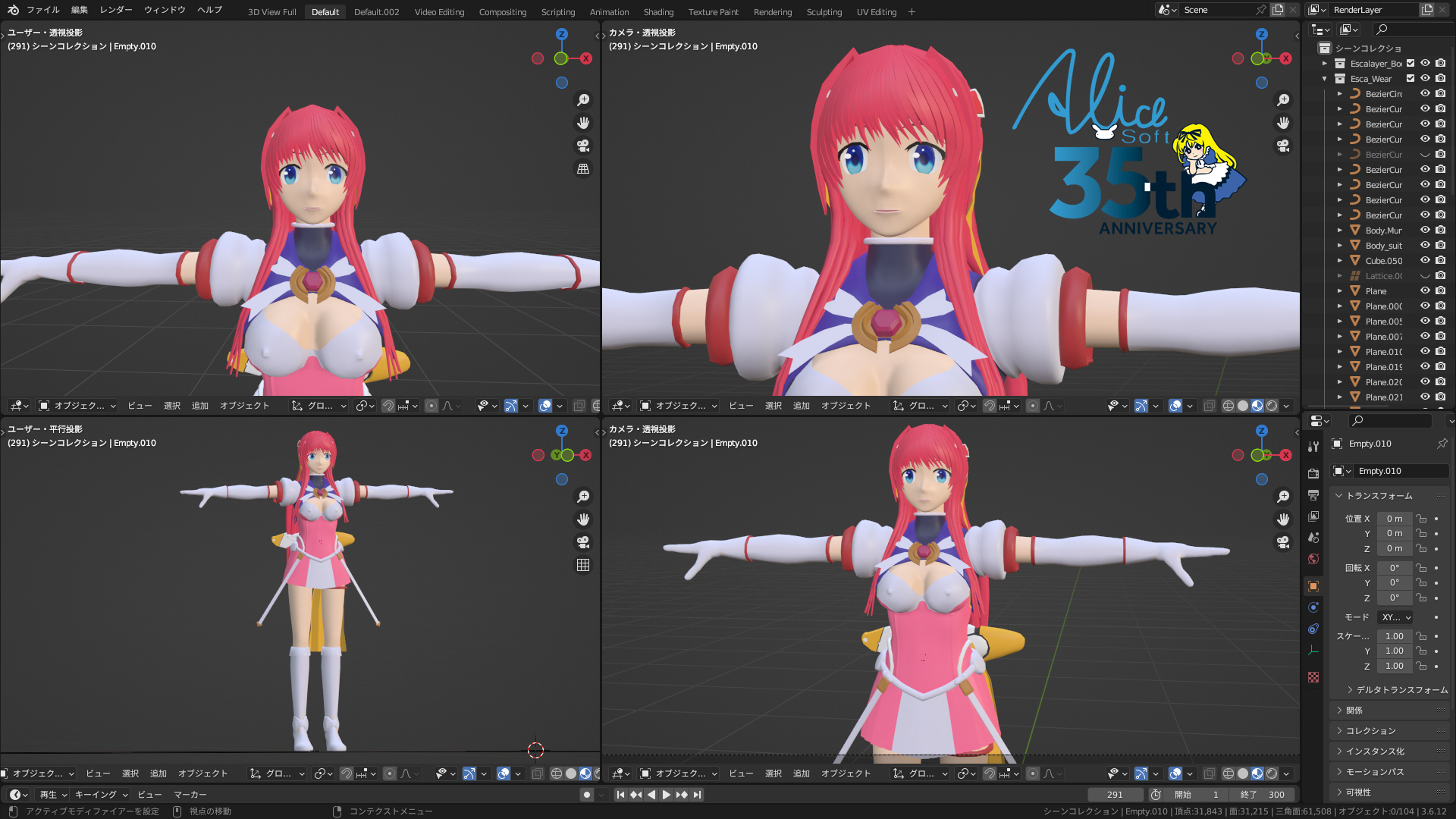Screen dimensions: 1456x819
Task: Open the Object Constraints properties tab icon
Action: (x=1313, y=629)
